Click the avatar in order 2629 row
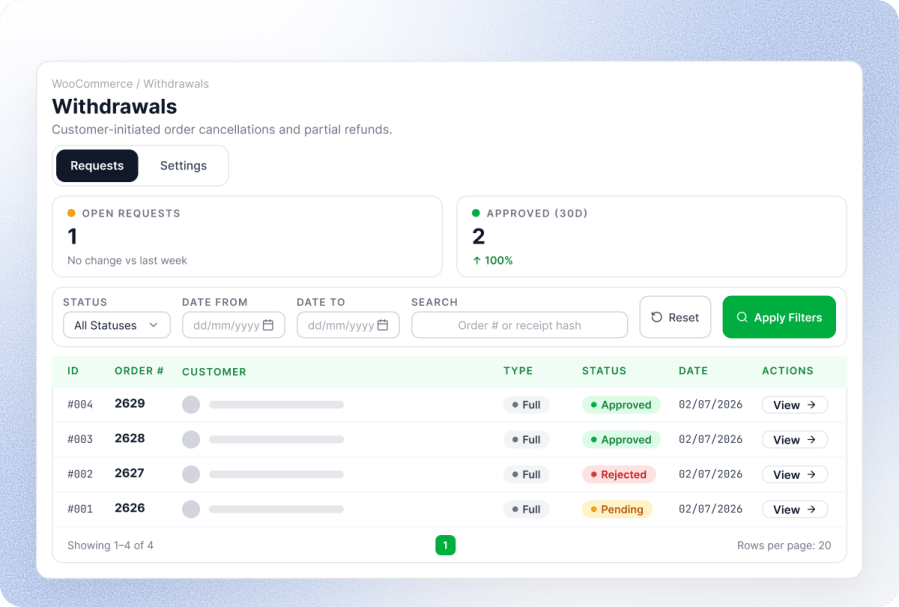Image resolution: width=899 pixels, height=607 pixels. 191,405
